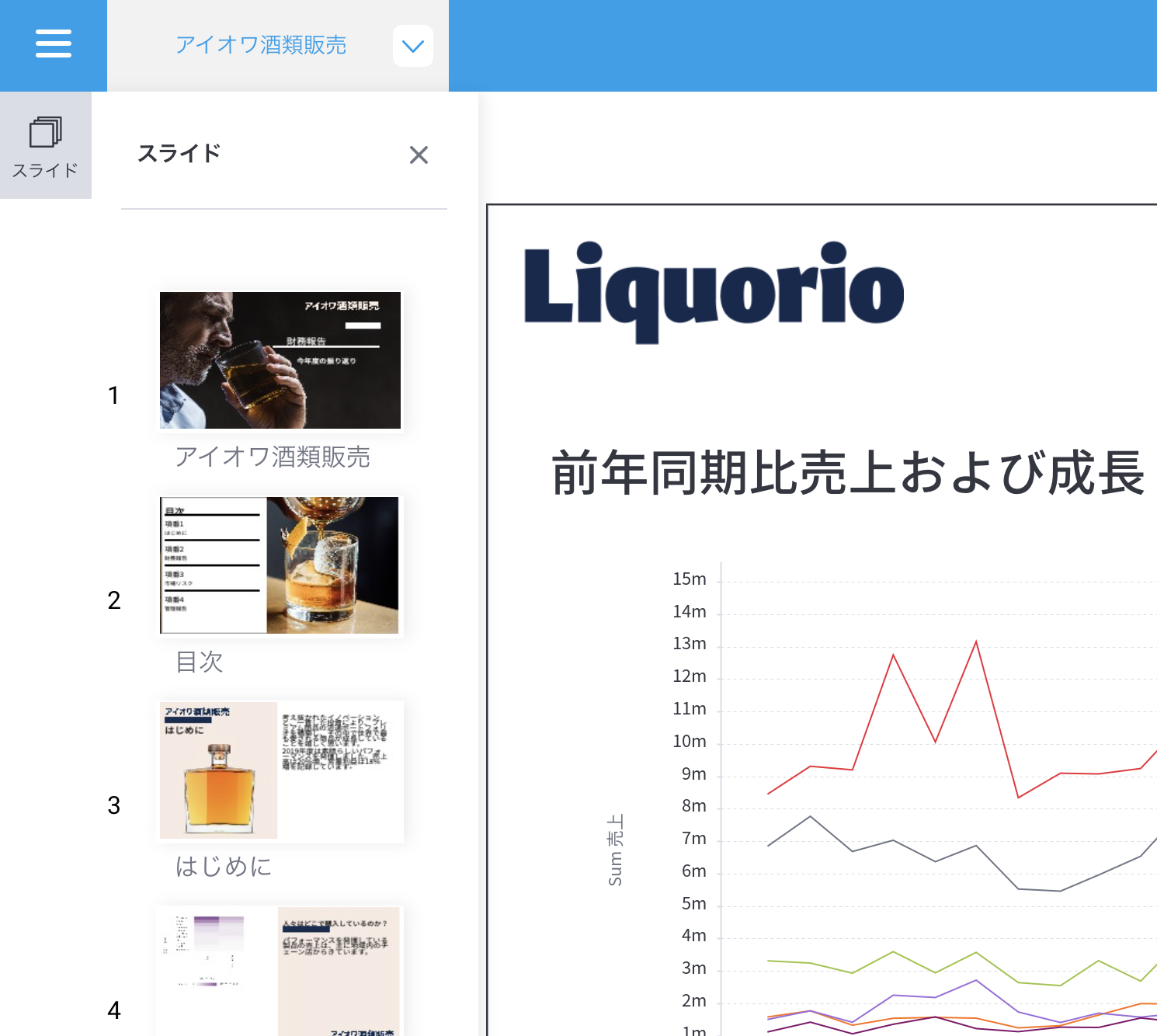Click the 目次 slide label
This screenshot has height=1036, width=1157.
click(x=200, y=662)
